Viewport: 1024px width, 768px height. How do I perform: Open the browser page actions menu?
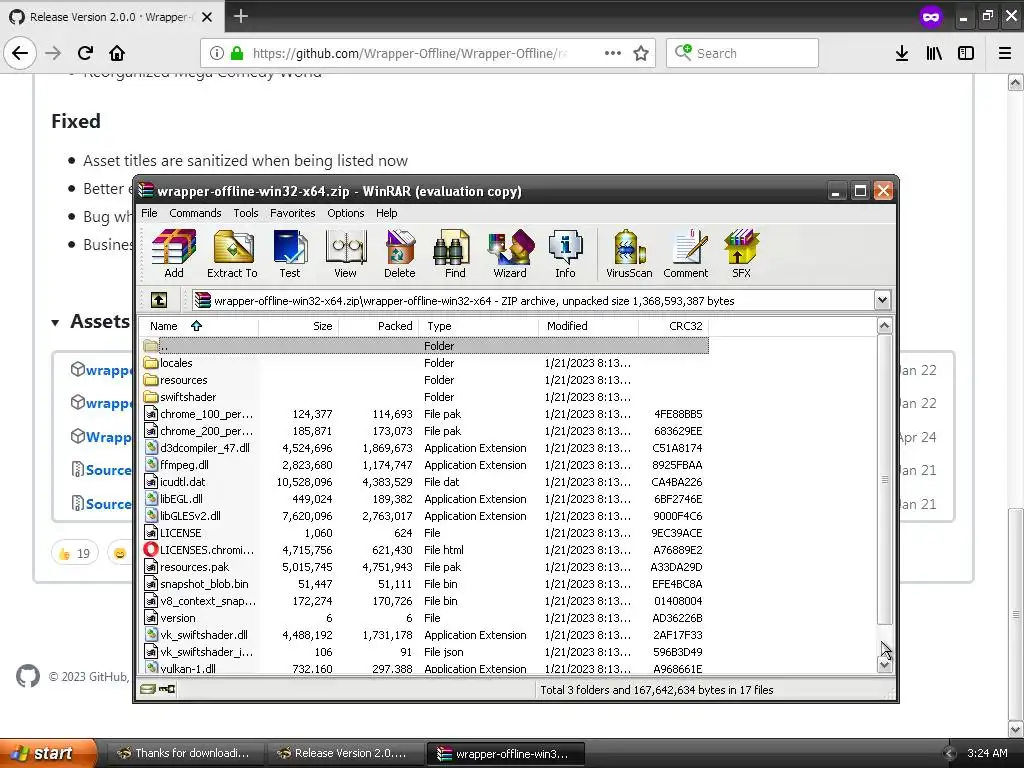(613, 54)
